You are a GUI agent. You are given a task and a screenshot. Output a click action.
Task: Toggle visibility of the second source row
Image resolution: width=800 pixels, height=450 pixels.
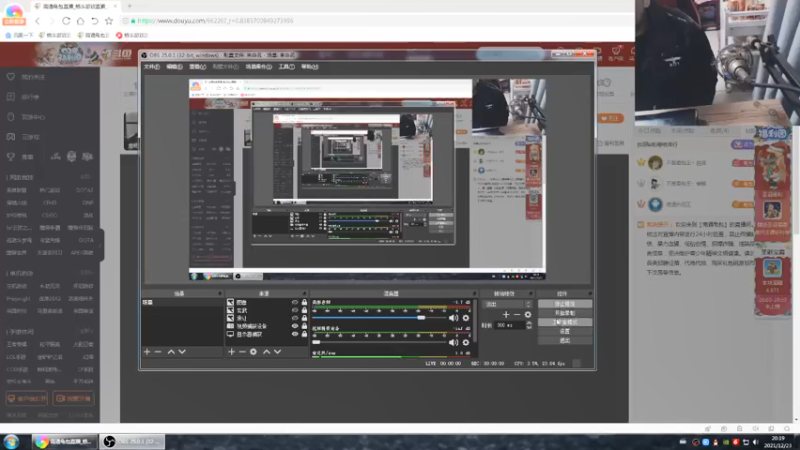coord(295,310)
